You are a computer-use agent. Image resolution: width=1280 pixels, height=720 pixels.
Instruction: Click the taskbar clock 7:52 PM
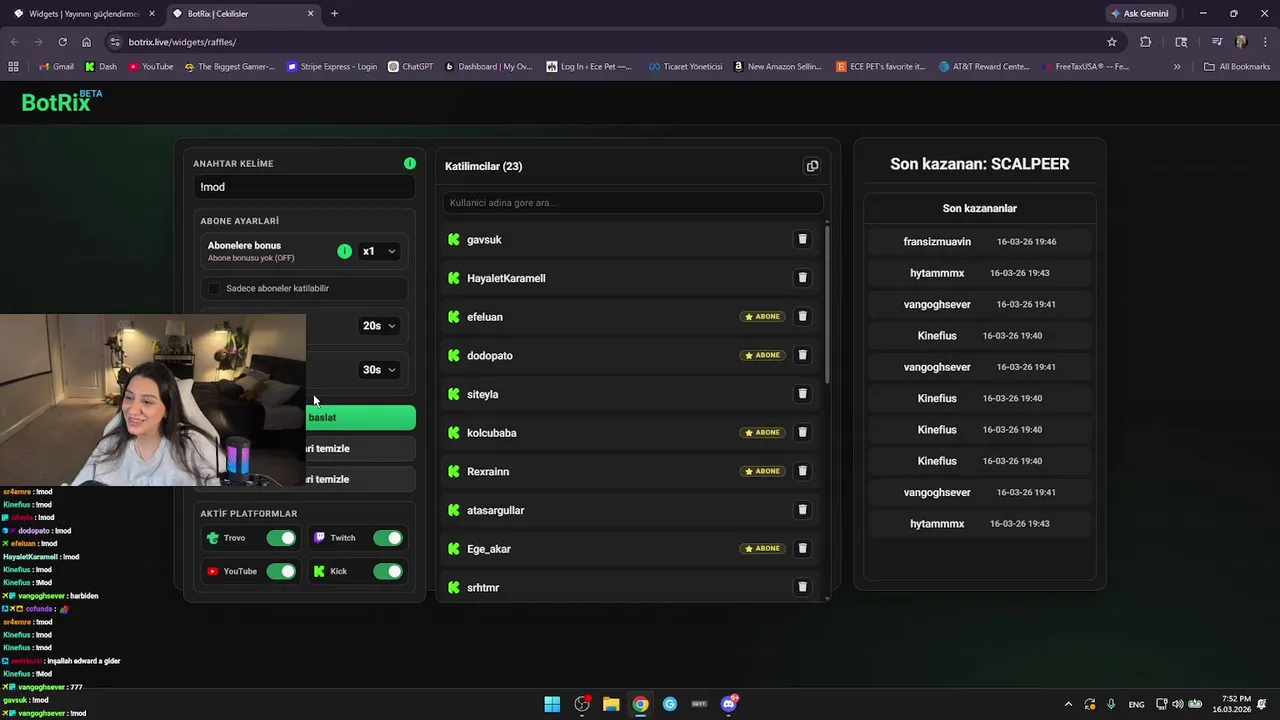1232,704
